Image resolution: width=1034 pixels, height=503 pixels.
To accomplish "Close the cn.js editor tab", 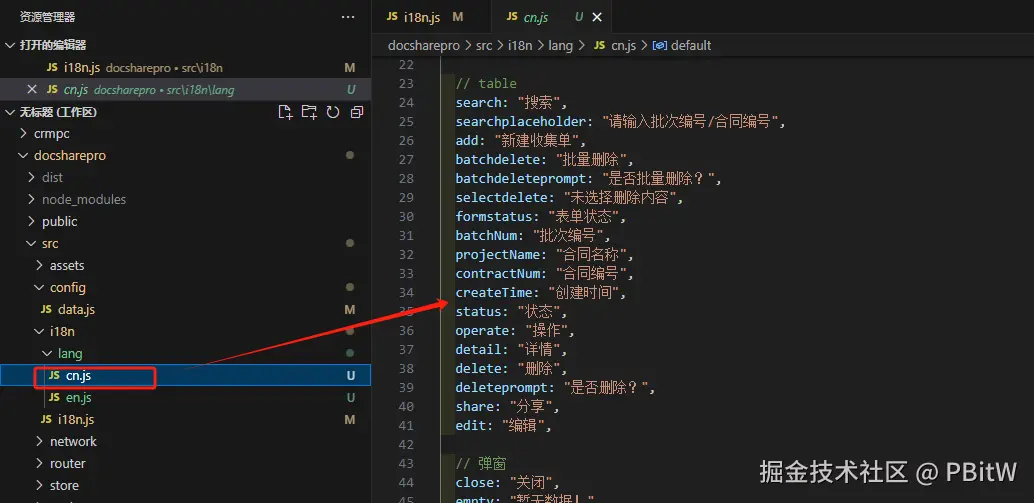I will (597, 17).
